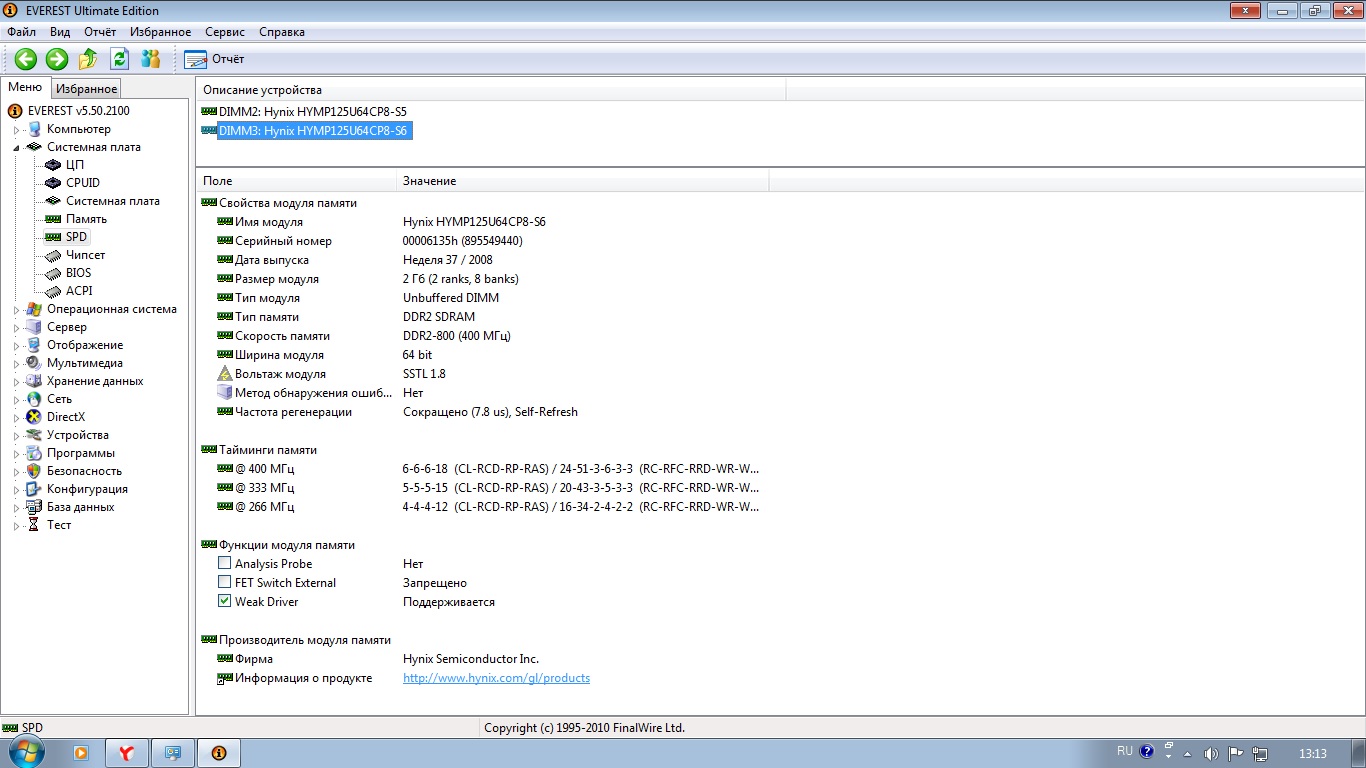1366x768 pixels.
Task: Click the ACPI chip icon
Action: pos(53,291)
